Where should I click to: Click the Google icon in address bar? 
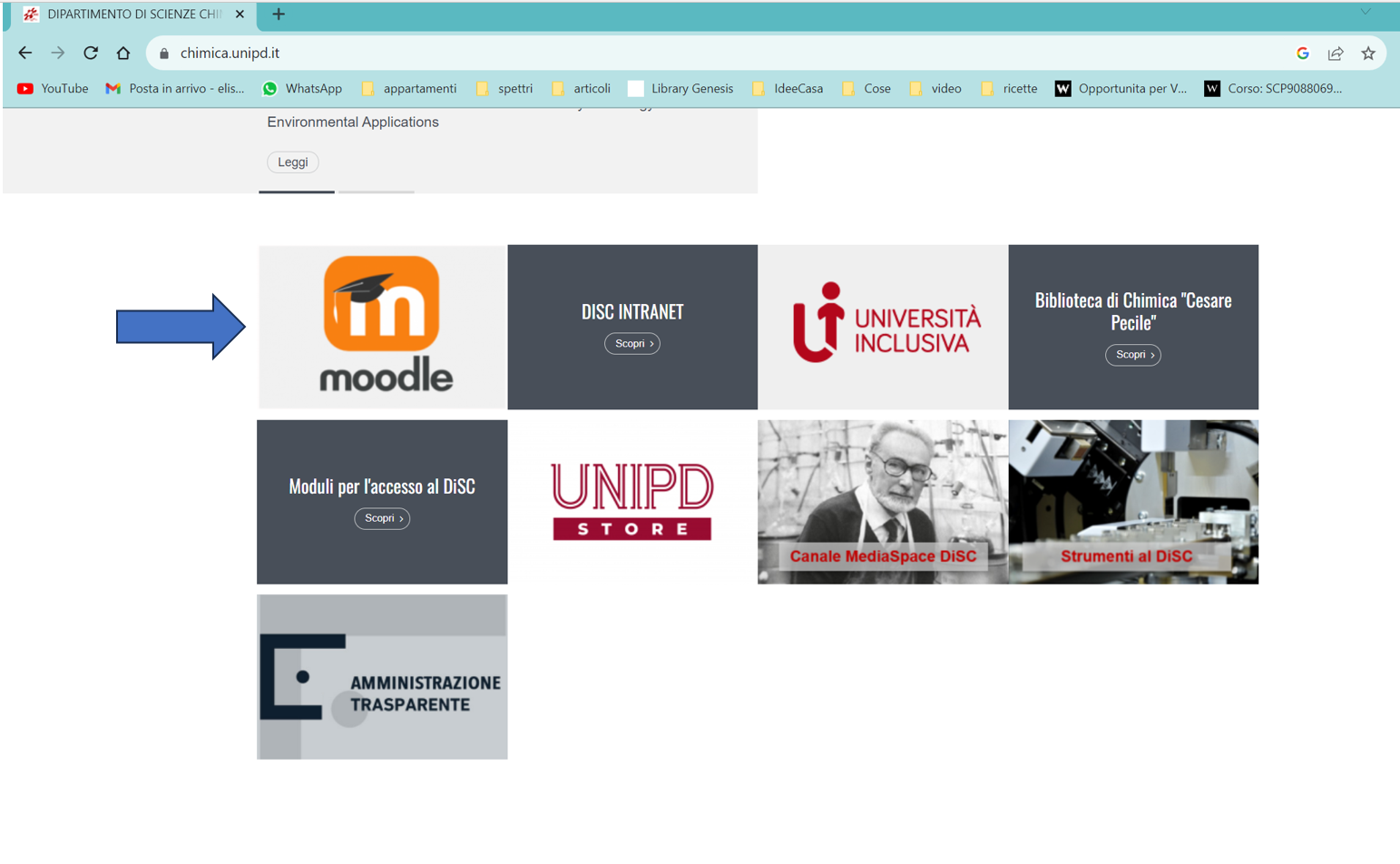[1303, 54]
